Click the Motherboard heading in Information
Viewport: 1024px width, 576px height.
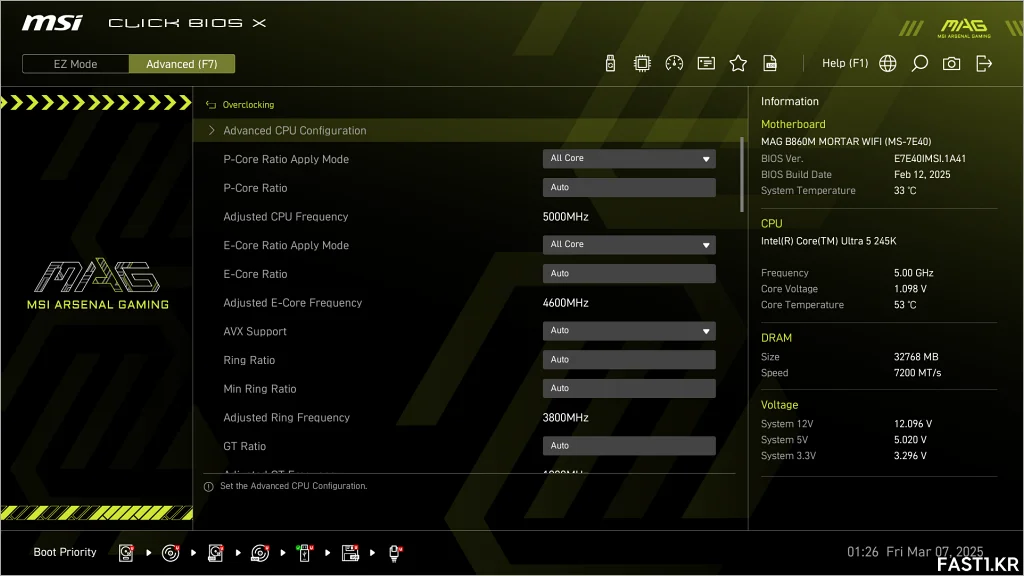tap(793, 124)
